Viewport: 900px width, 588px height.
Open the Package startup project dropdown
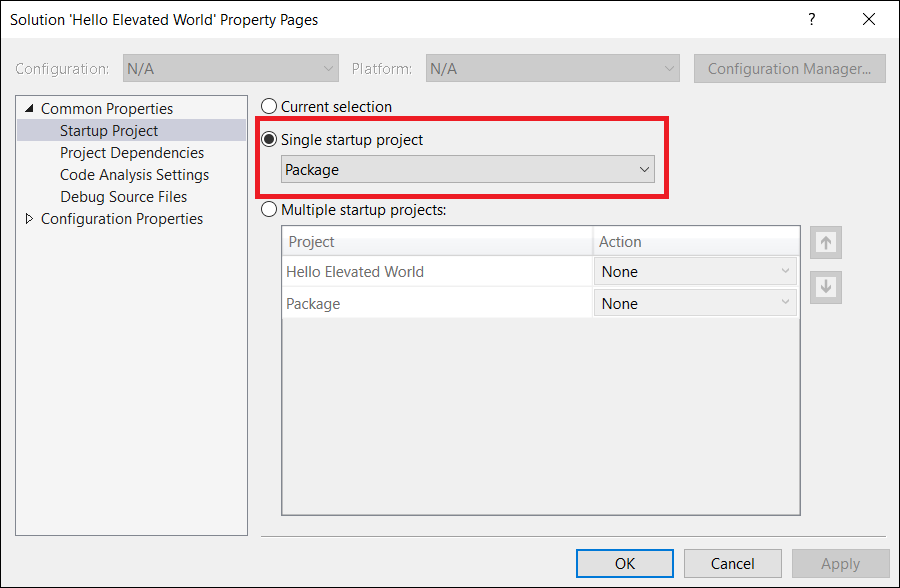pyautogui.click(x=645, y=169)
